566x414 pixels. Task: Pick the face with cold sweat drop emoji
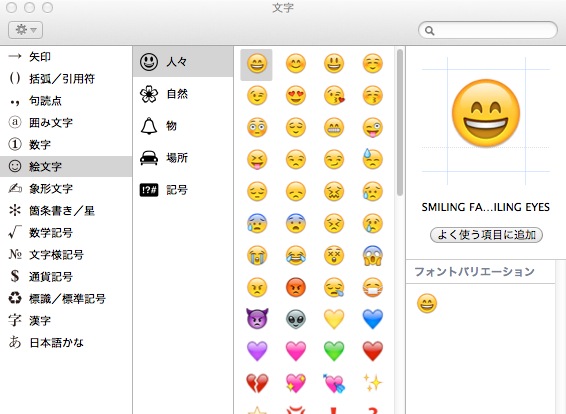pos(373,159)
